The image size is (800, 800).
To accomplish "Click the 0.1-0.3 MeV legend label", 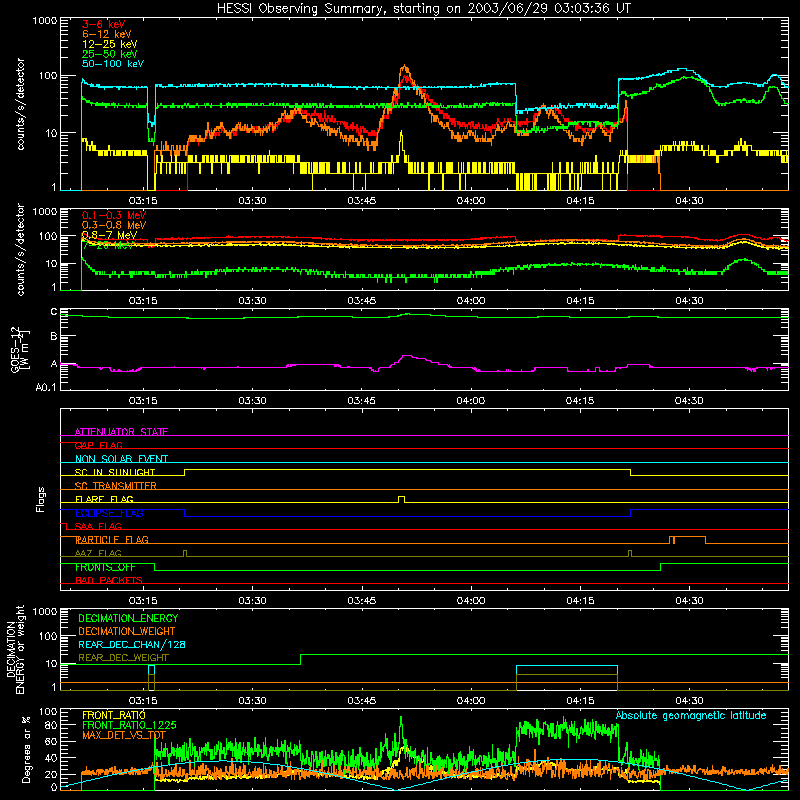I will click(x=114, y=215).
